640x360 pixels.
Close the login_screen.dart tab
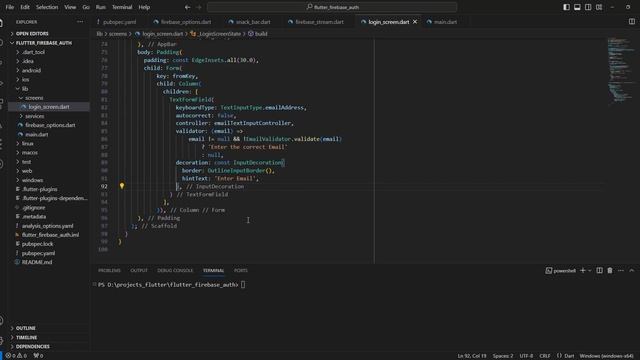coord(415,22)
